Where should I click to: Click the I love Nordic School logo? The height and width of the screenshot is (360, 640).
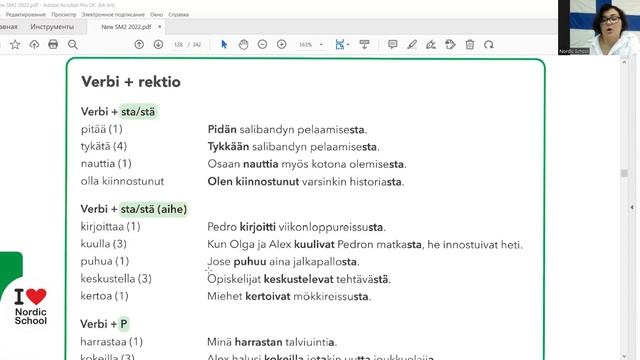[x=31, y=307]
